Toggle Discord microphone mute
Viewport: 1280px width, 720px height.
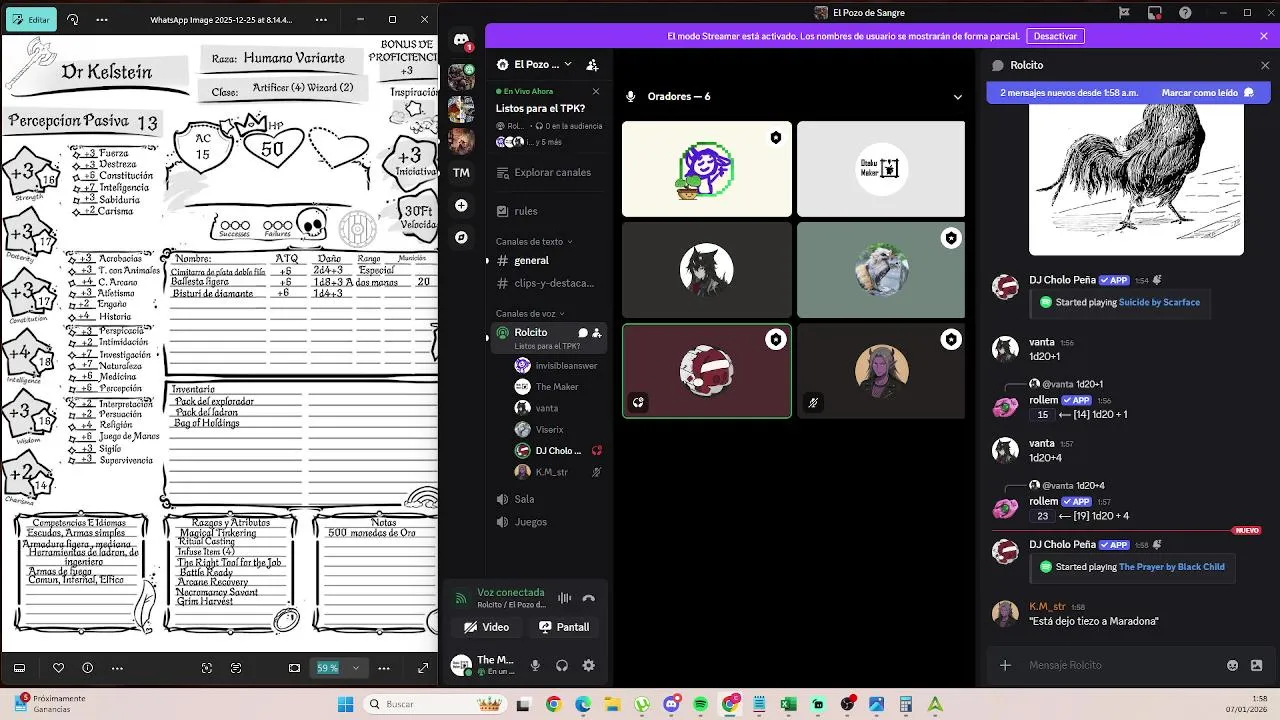pos(535,665)
